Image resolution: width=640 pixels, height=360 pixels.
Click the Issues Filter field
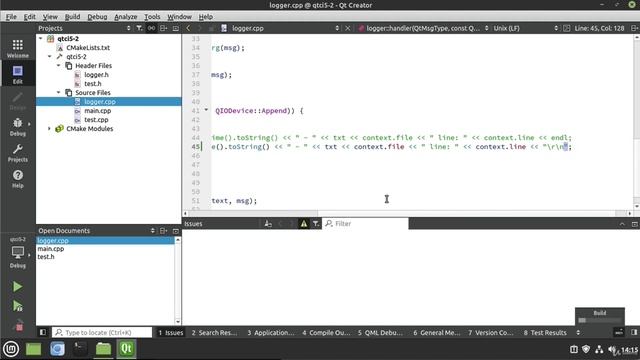(x=365, y=224)
